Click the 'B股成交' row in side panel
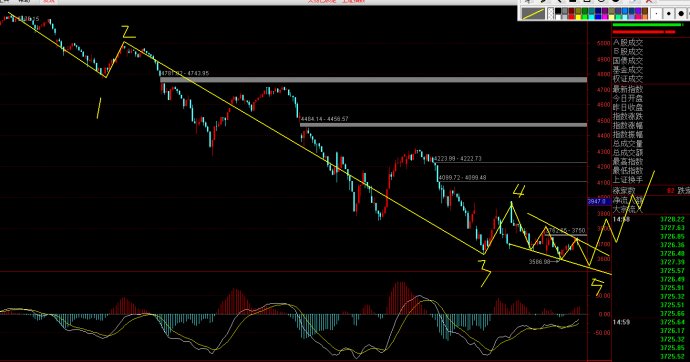The width and height of the screenshot is (690, 362). pyautogui.click(x=628, y=51)
